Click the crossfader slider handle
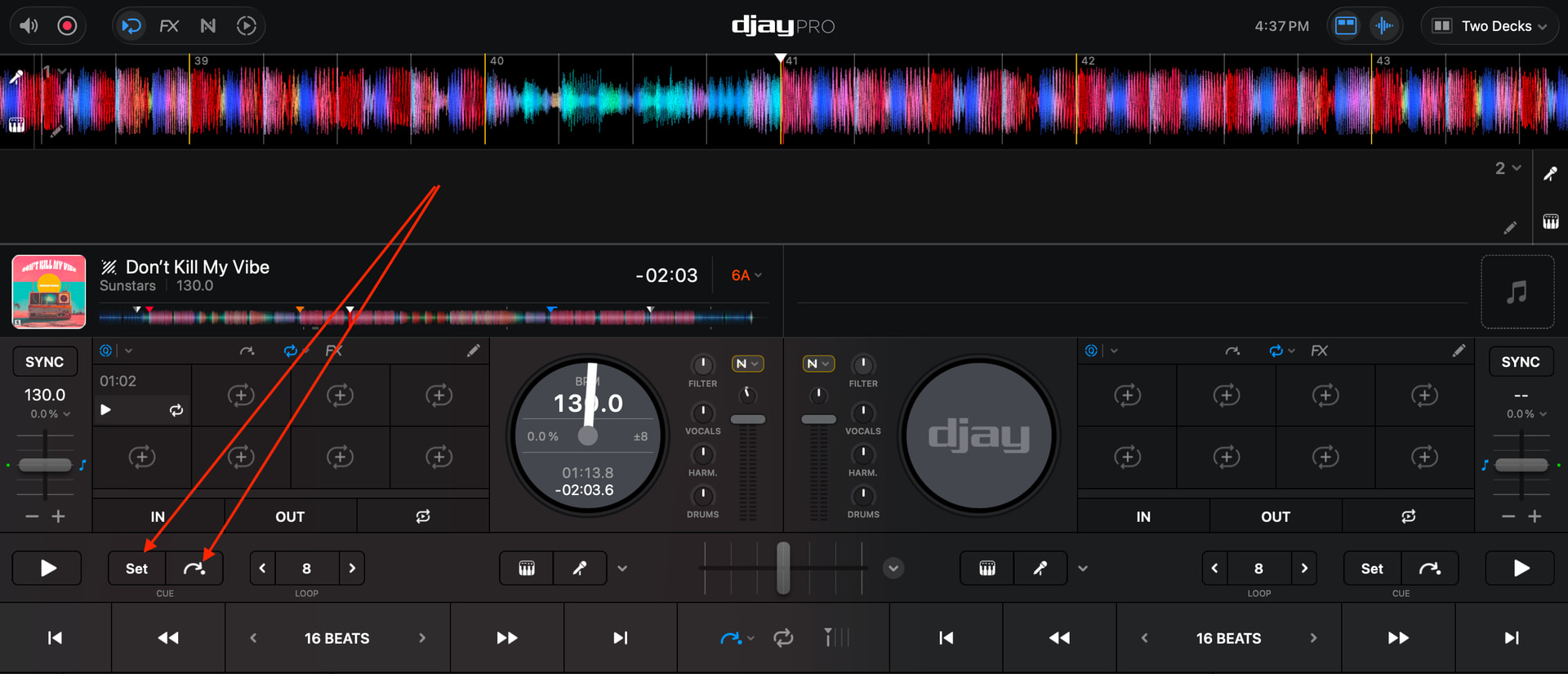Viewport: 1568px width, 674px height. point(783,568)
